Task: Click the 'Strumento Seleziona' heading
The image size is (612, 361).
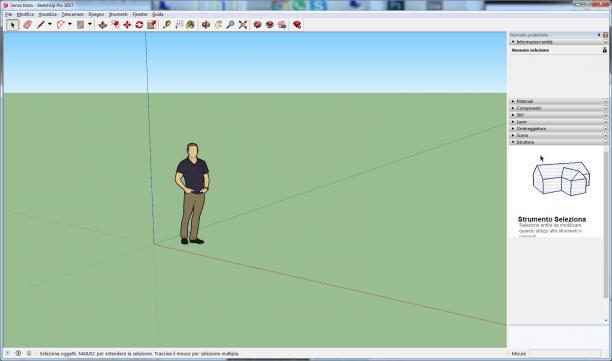Action: pyautogui.click(x=552, y=219)
